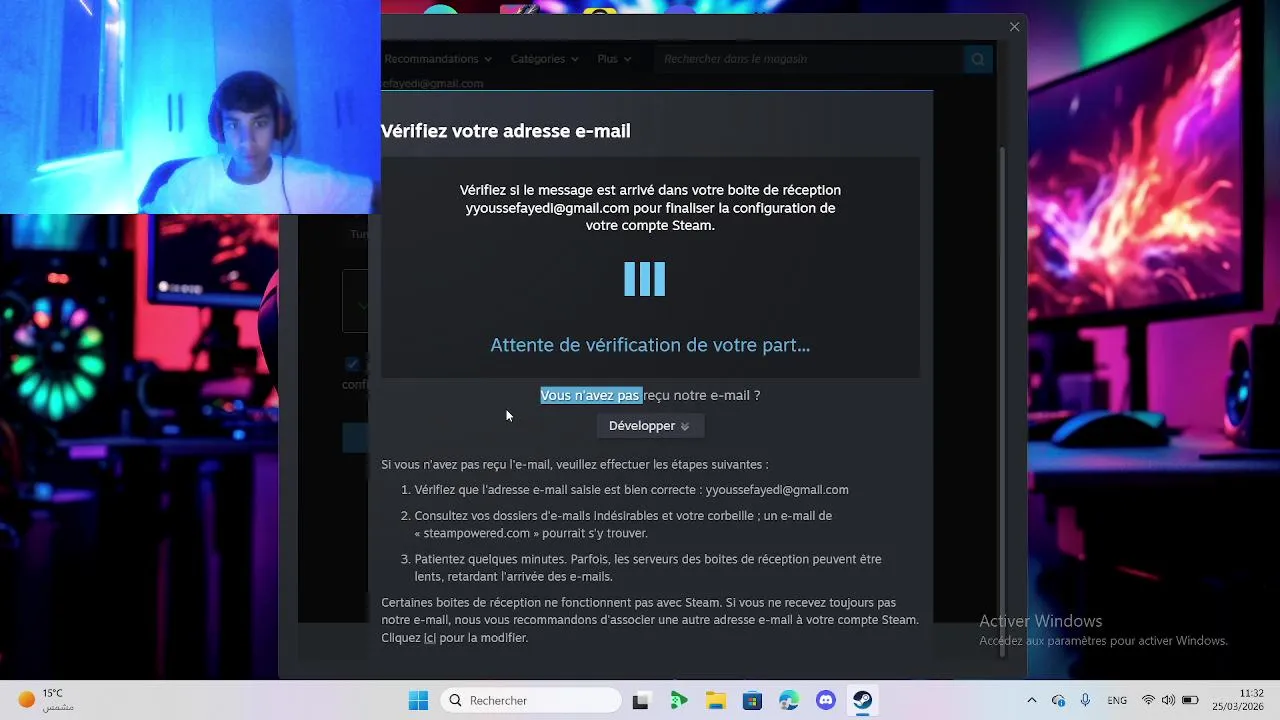
Task: Open the green Play Games taskbar icon
Action: [x=679, y=700]
